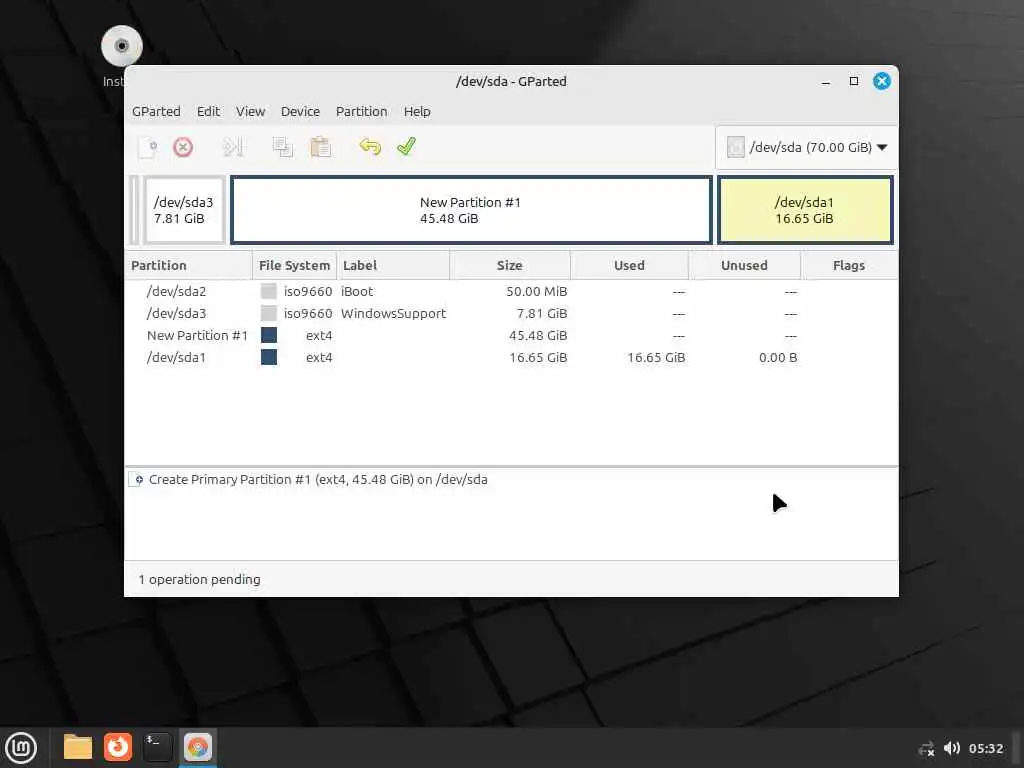
Task: Open the Edit menu
Action: pos(208,112)
